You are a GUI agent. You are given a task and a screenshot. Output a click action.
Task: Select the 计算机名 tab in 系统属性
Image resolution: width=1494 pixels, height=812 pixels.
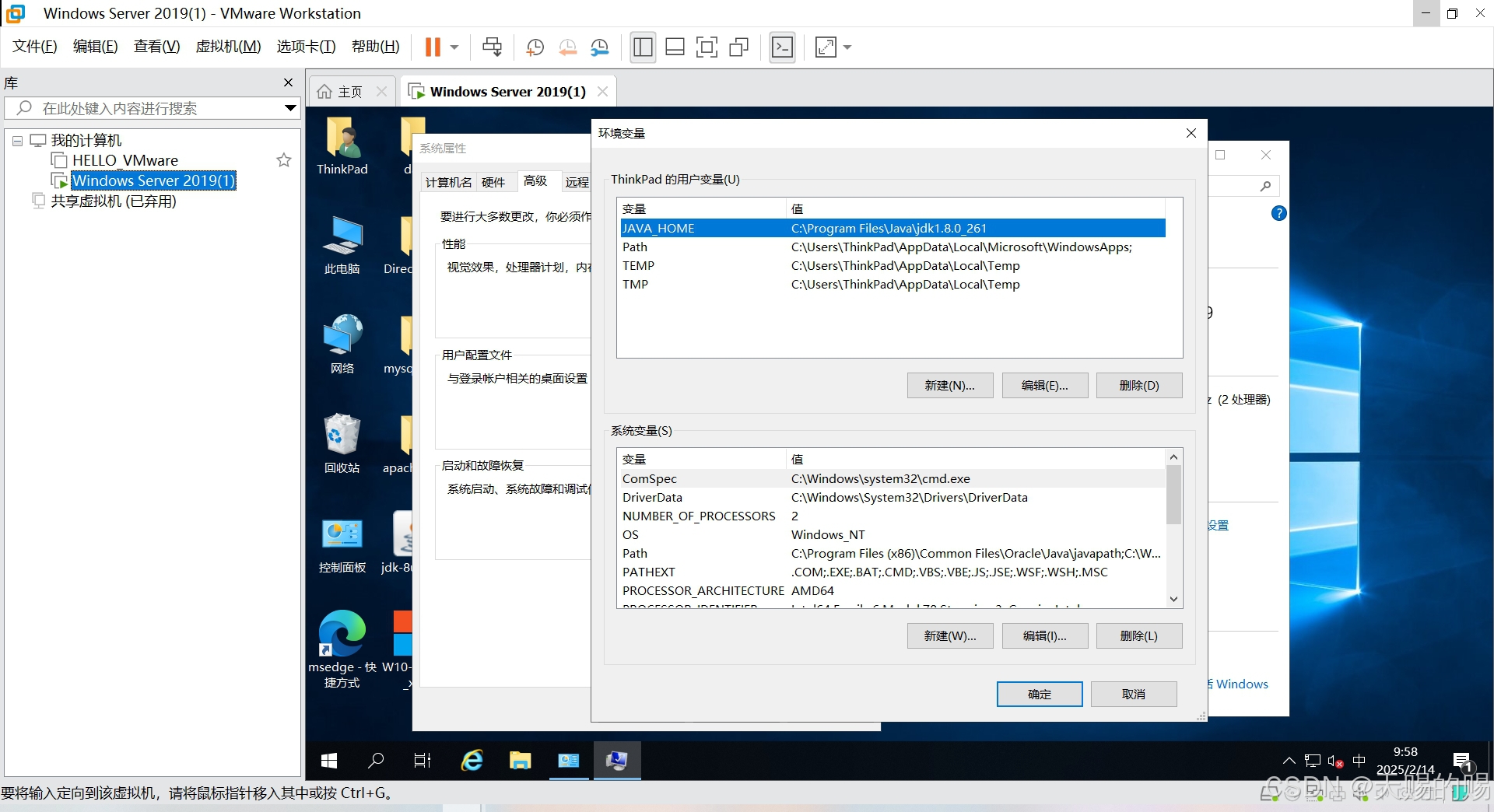(449, 182)
